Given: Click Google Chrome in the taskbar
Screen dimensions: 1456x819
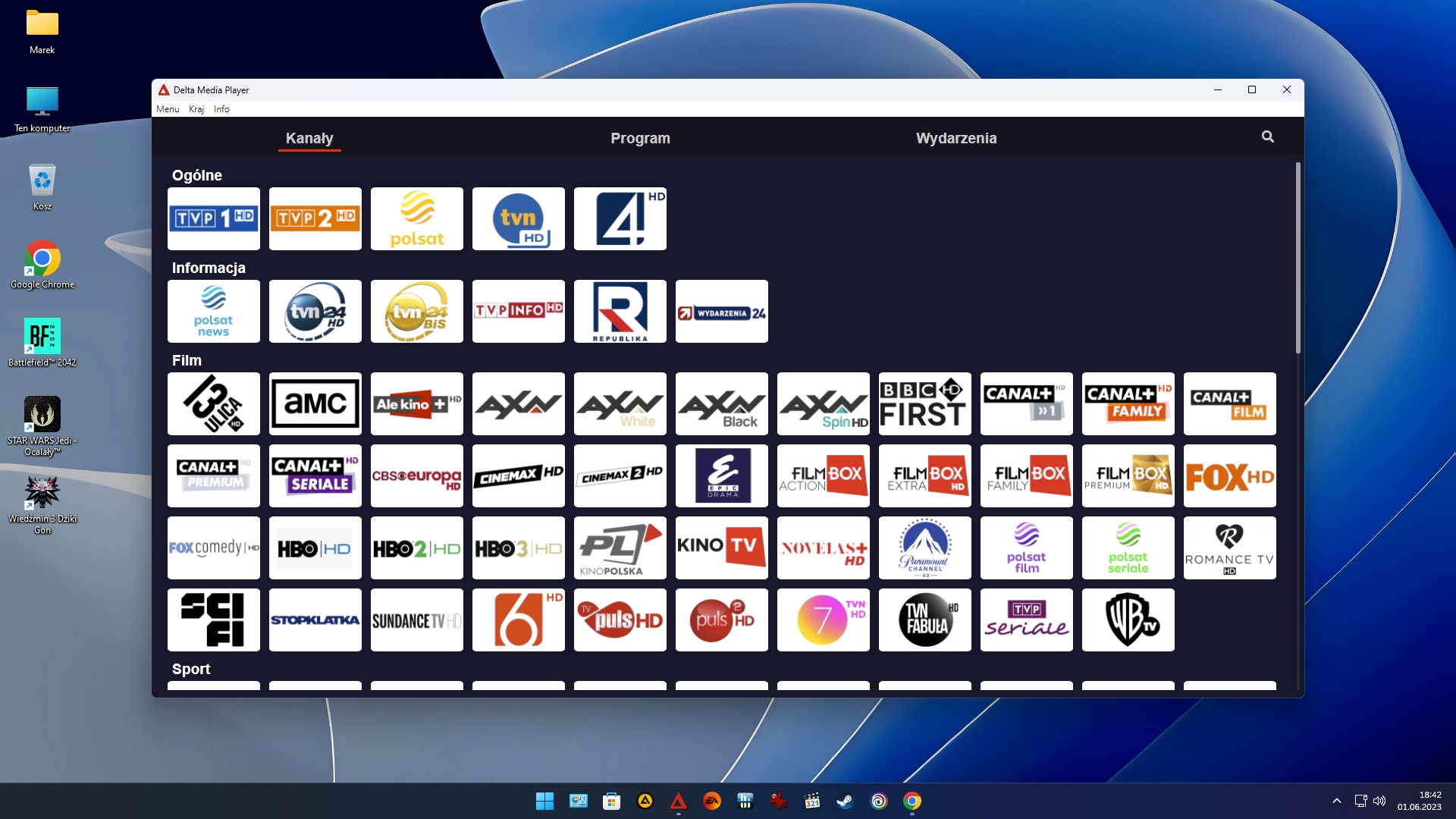Looking at the screenshot, I should pyautogui.click(x=912, y=801).
